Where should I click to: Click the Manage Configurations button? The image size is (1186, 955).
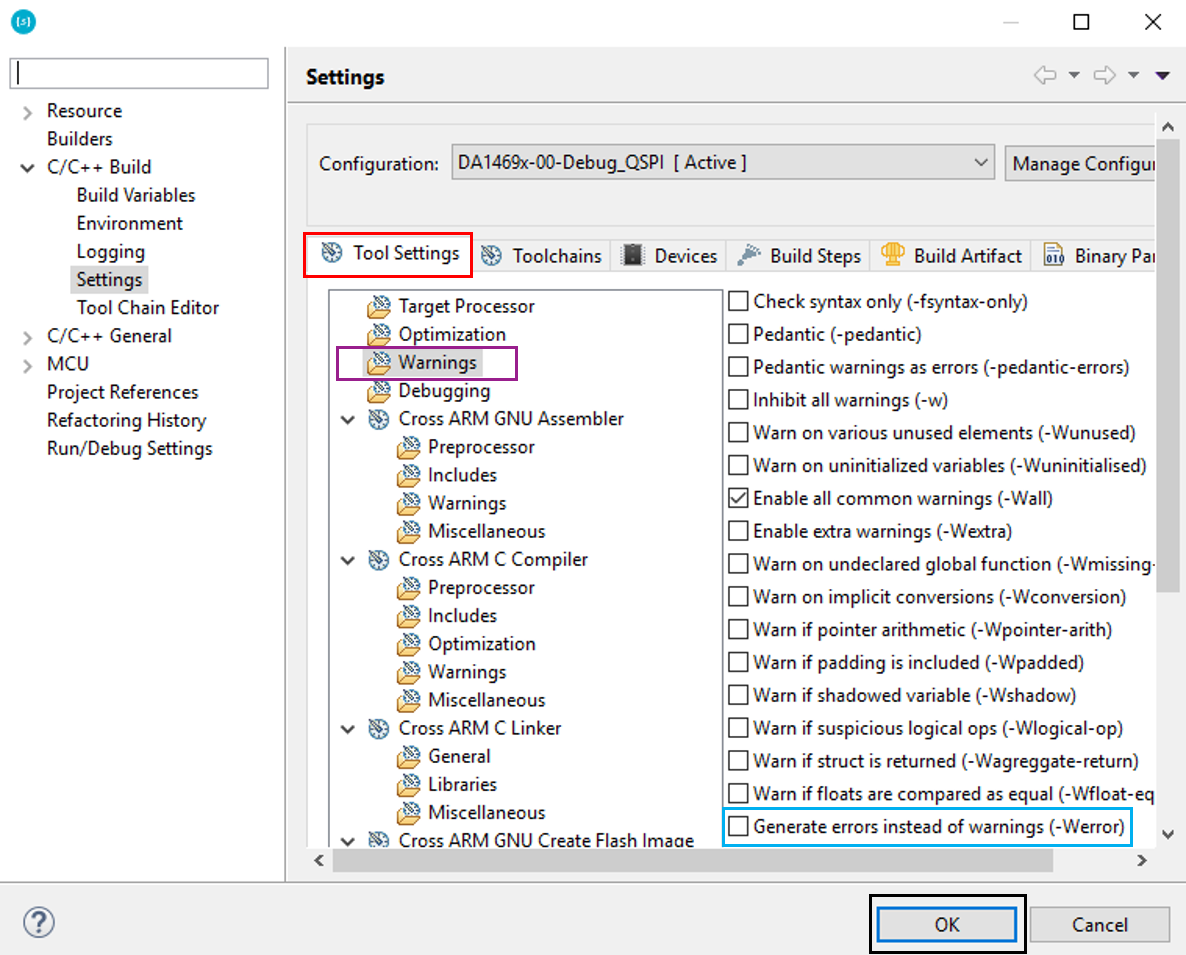coord(1080,163)
